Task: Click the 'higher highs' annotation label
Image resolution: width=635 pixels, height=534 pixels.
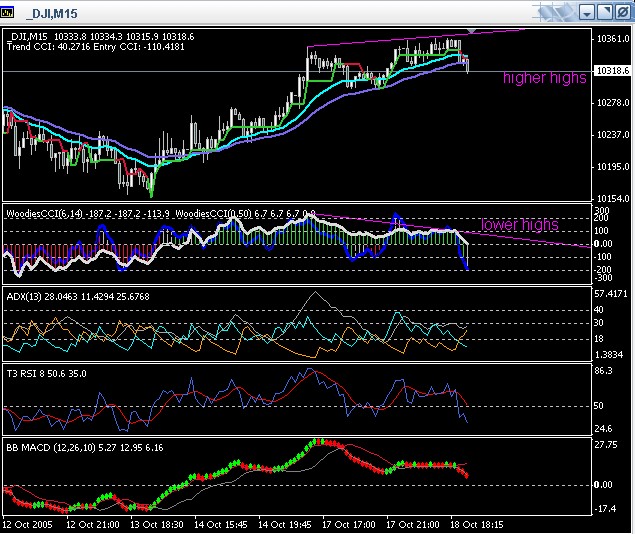Action: point(544,78)
